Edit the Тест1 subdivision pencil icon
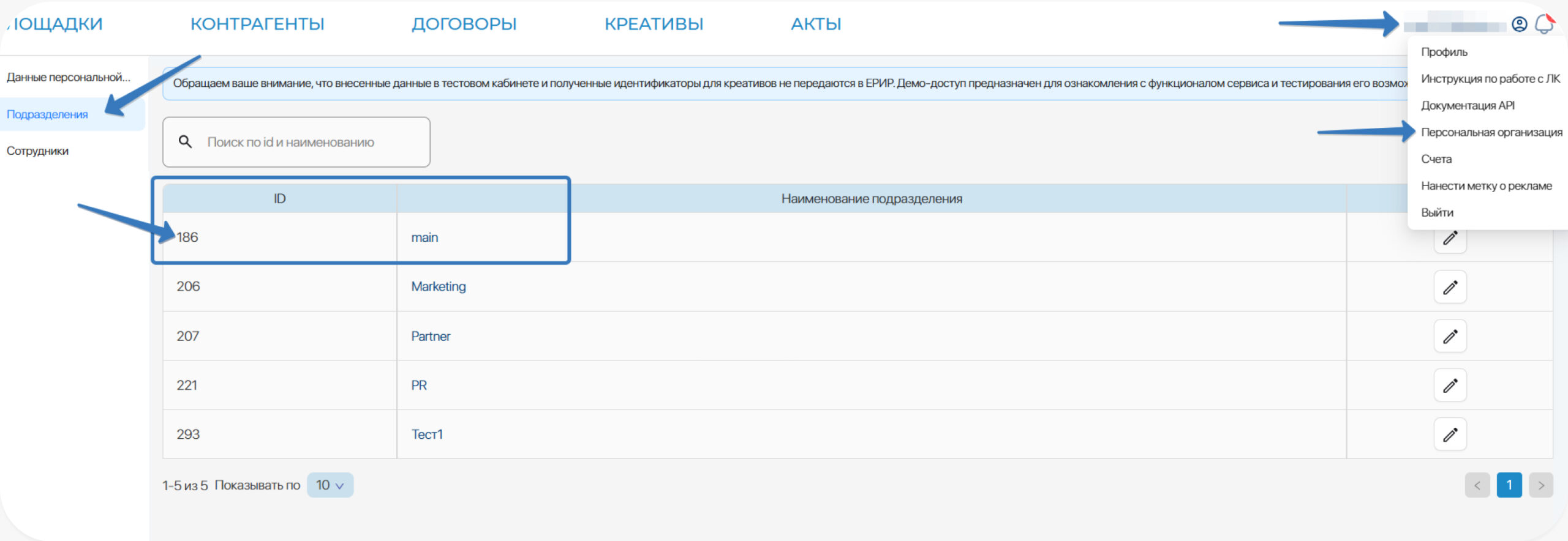 click(x=1450, y=435)
